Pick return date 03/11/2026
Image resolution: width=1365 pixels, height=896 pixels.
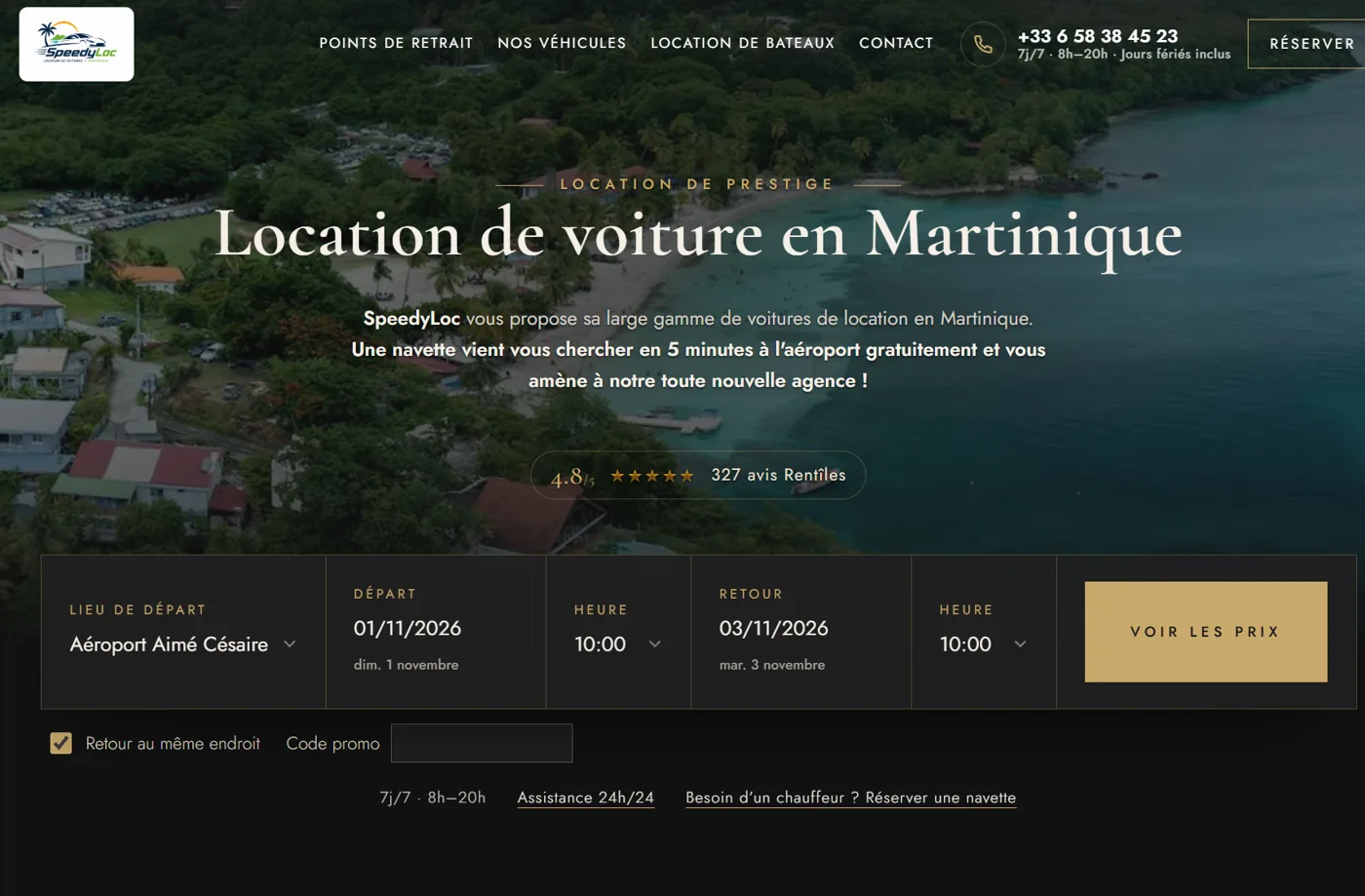(773, 628)
